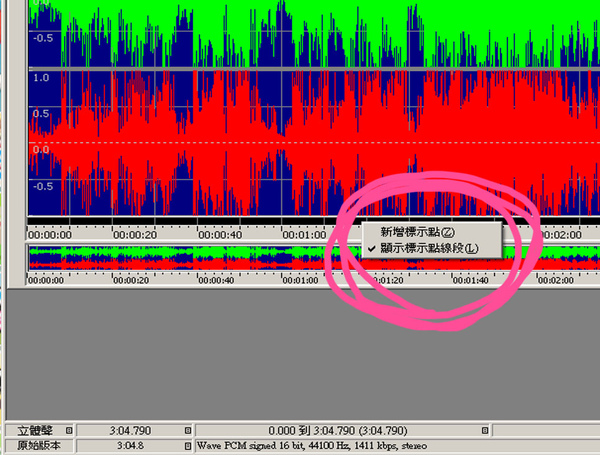Click 00:01:00 on the overview ruler

(x=301, y=280)
